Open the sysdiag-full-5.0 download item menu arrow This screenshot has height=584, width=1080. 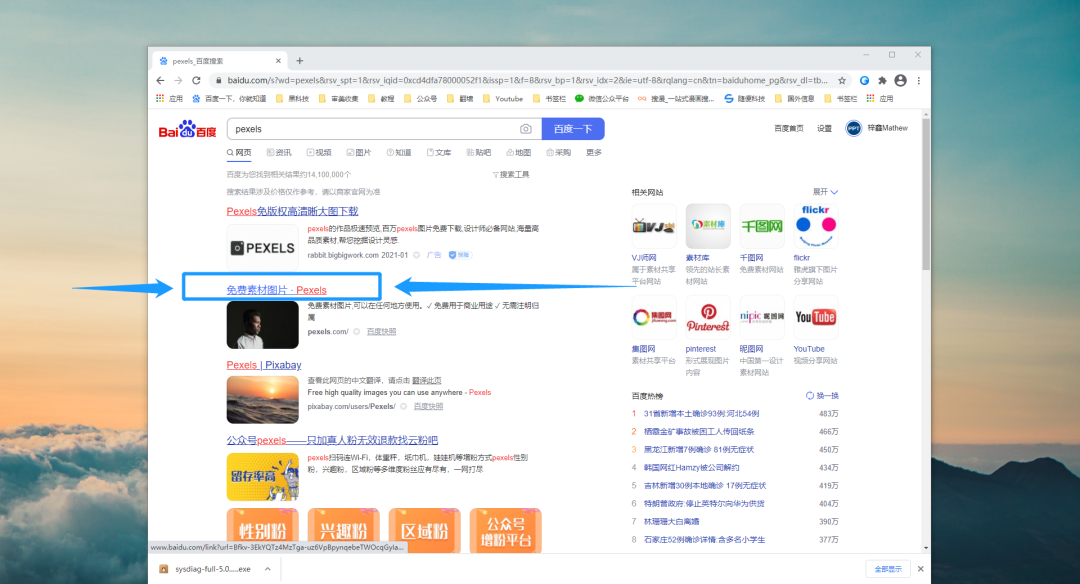pos(267,569)
